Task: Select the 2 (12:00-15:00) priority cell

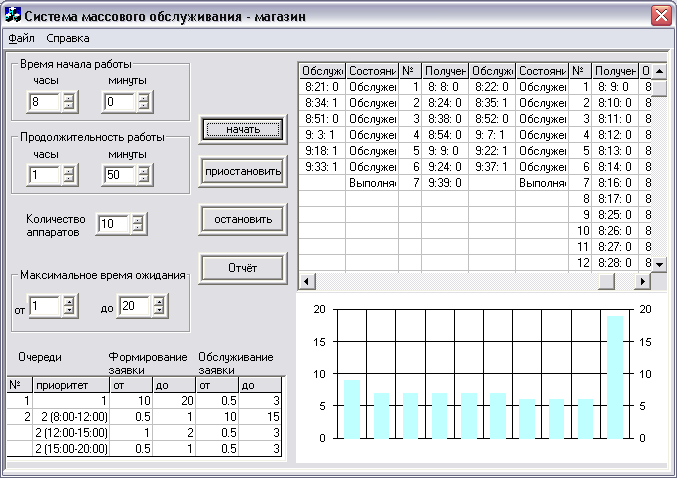Action: pos(70,431)
